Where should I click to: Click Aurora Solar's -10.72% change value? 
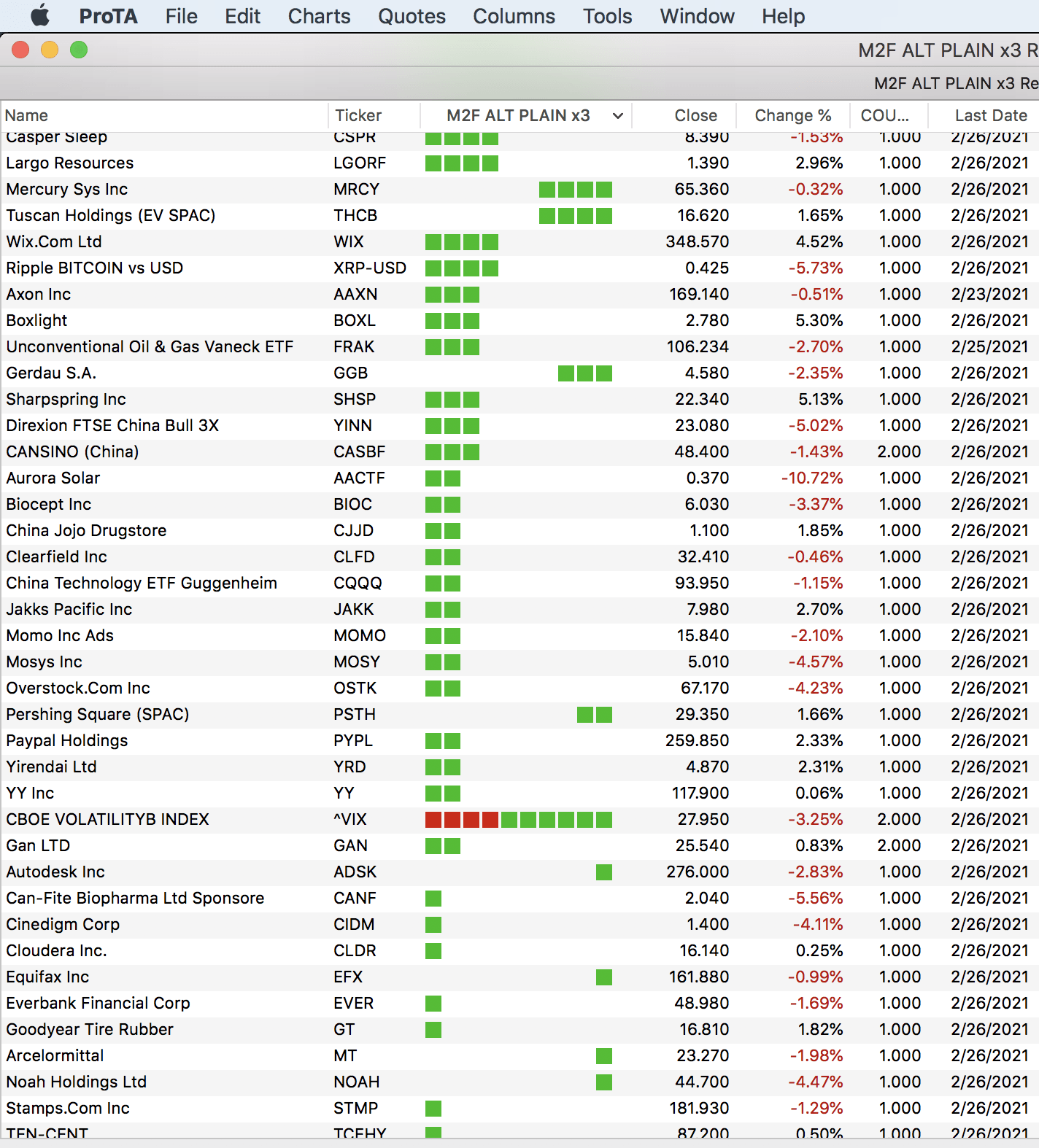812,478
